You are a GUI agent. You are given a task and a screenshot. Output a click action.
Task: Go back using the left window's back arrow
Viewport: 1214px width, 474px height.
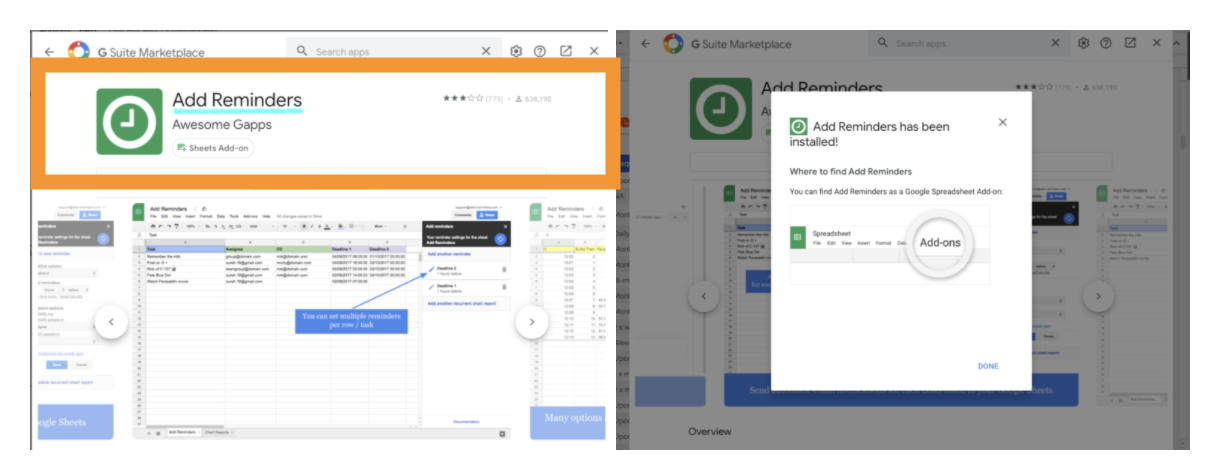[48, 51]
